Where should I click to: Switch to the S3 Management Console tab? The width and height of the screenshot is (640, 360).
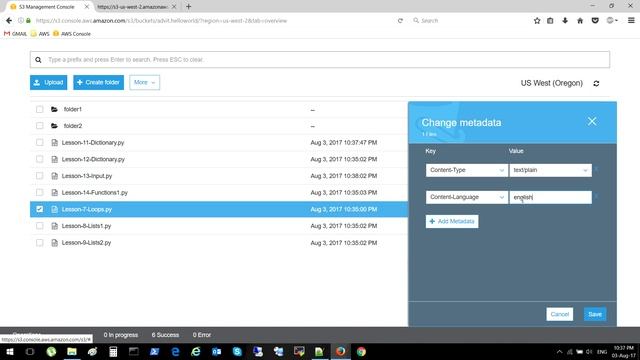pos(47,7)
